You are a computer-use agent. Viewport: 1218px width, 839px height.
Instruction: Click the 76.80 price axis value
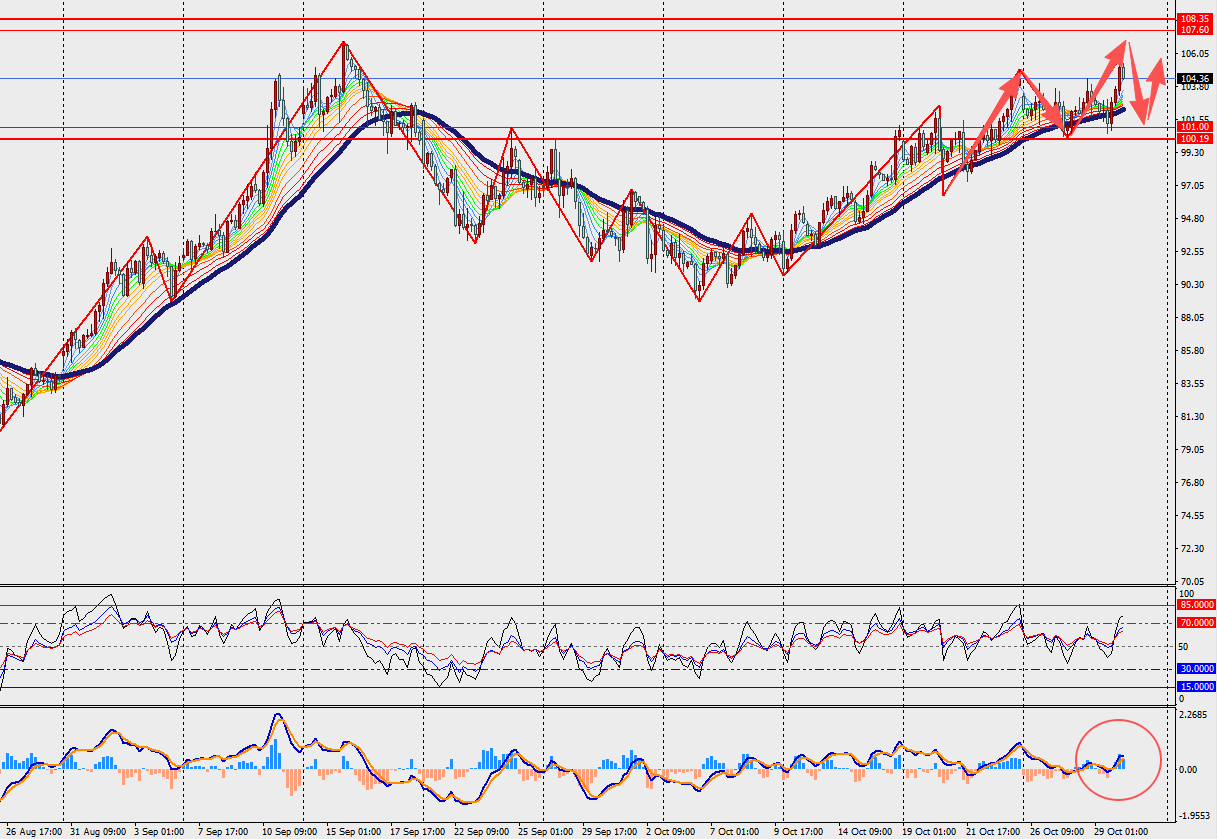click(1191, 483)
